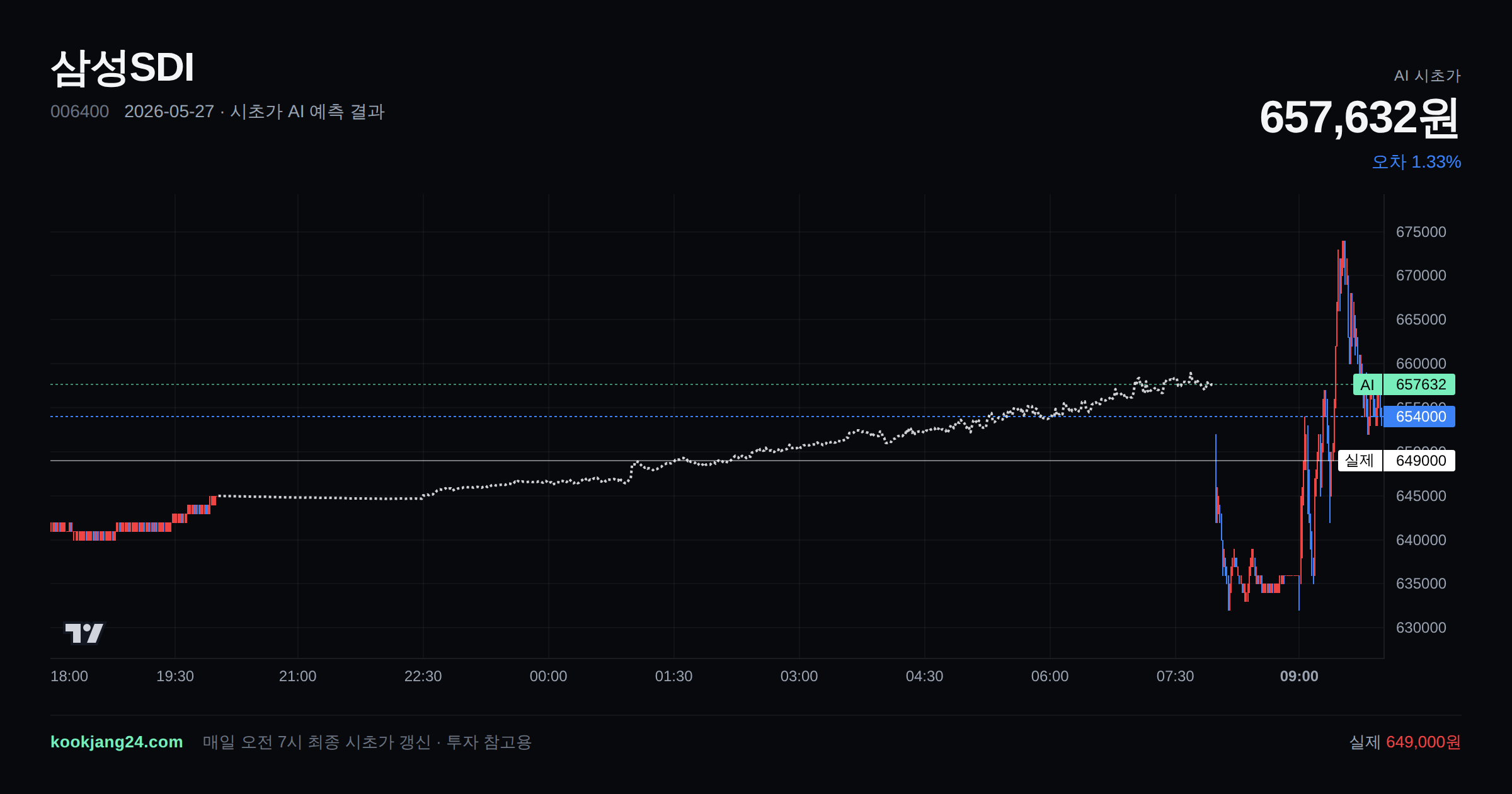Click the 06:00 time axis label
The height and width of the screenshot is (794, 1512).
click(1050, 676)
